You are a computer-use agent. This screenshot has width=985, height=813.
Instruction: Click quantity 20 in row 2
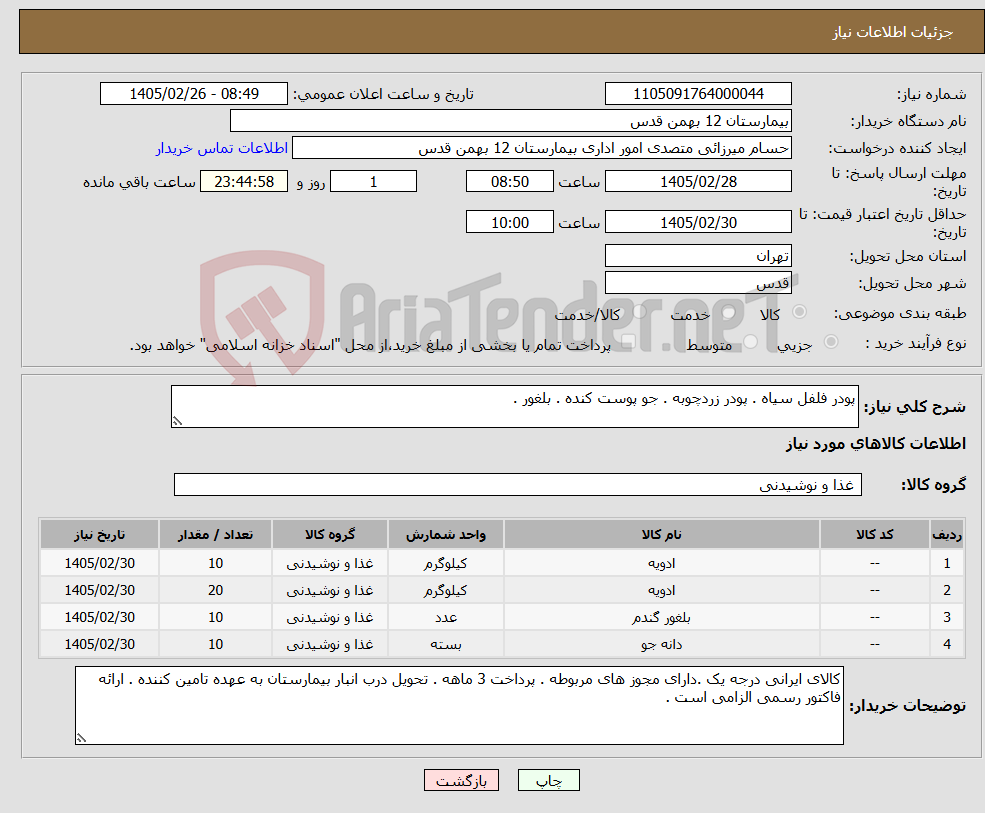215,590
